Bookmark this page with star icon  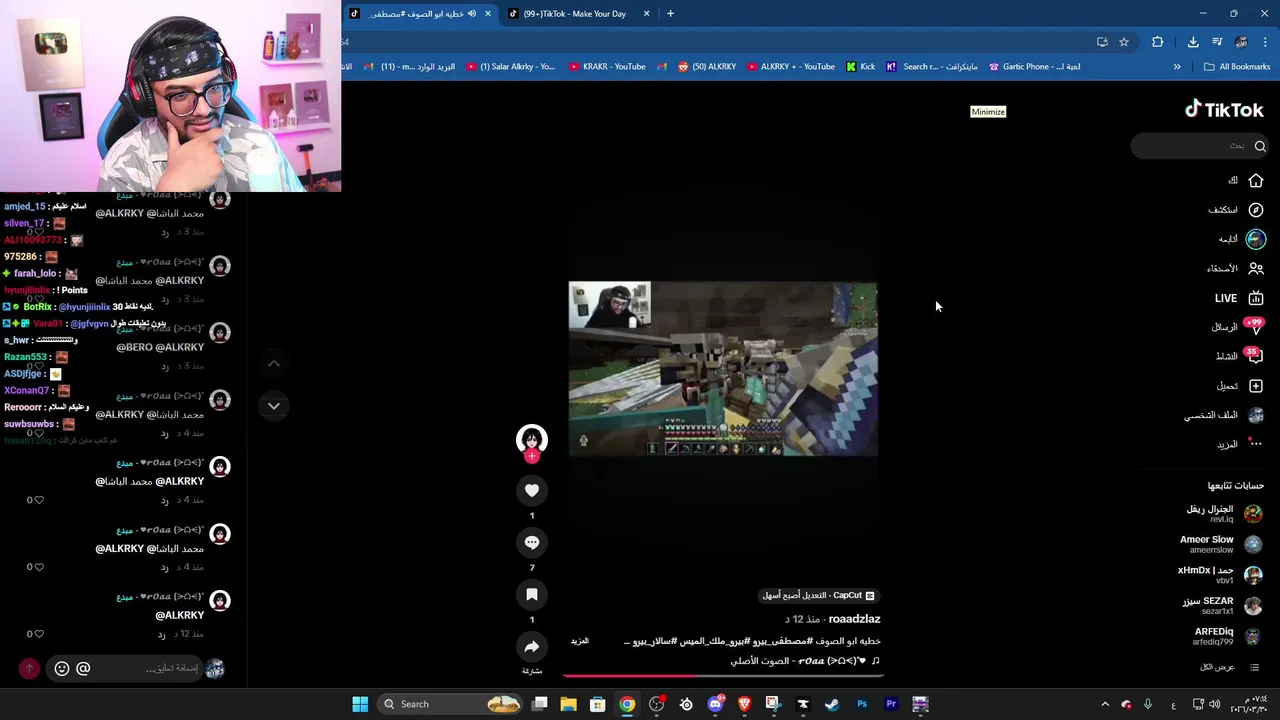1124,42
